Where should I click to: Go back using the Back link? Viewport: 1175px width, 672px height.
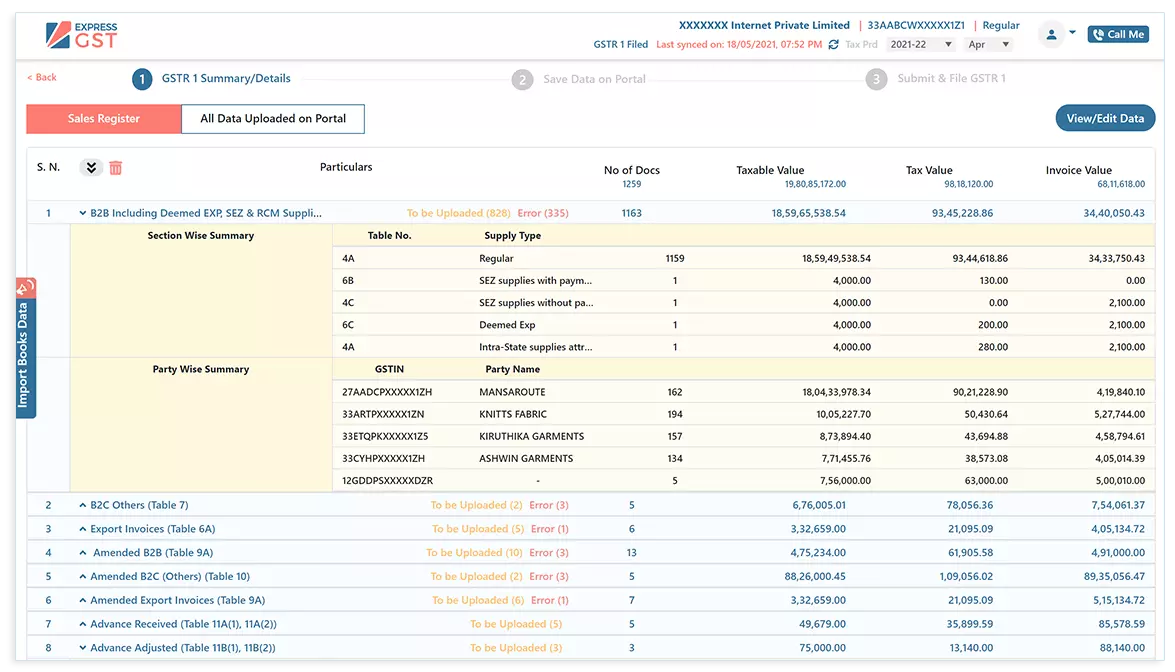click(42, 78)
